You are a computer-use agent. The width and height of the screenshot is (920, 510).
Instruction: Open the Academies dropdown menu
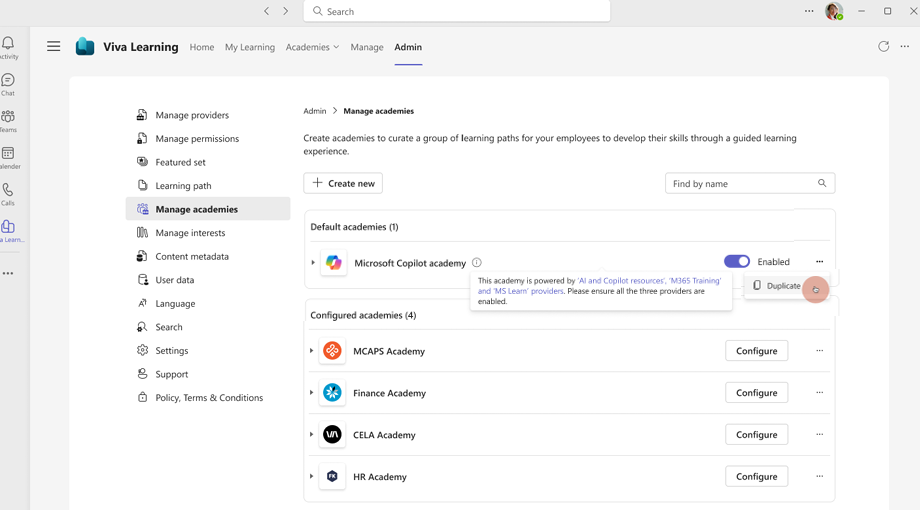pos(312,47)
